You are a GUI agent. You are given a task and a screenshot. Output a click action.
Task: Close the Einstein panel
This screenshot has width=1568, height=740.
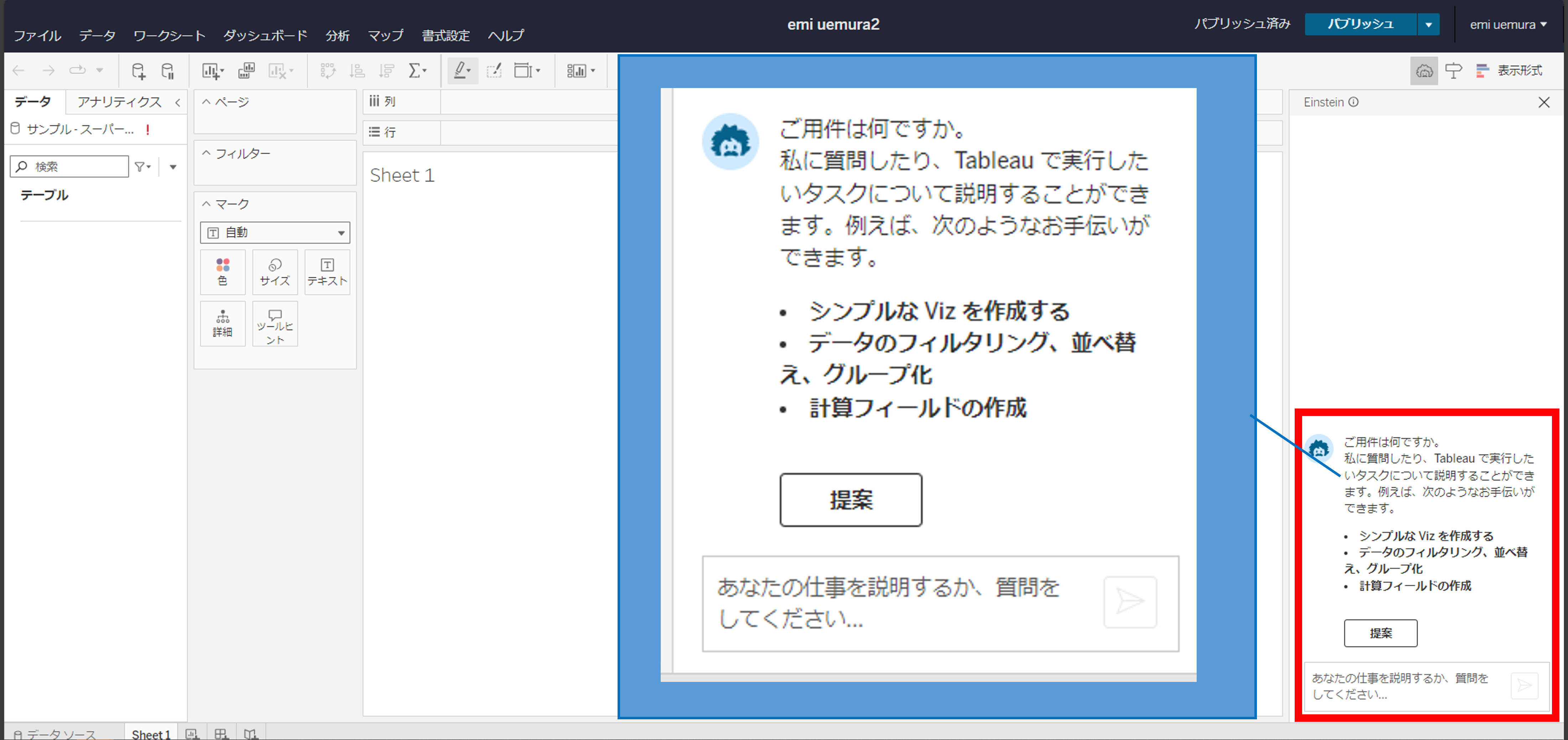[1544, 102]
